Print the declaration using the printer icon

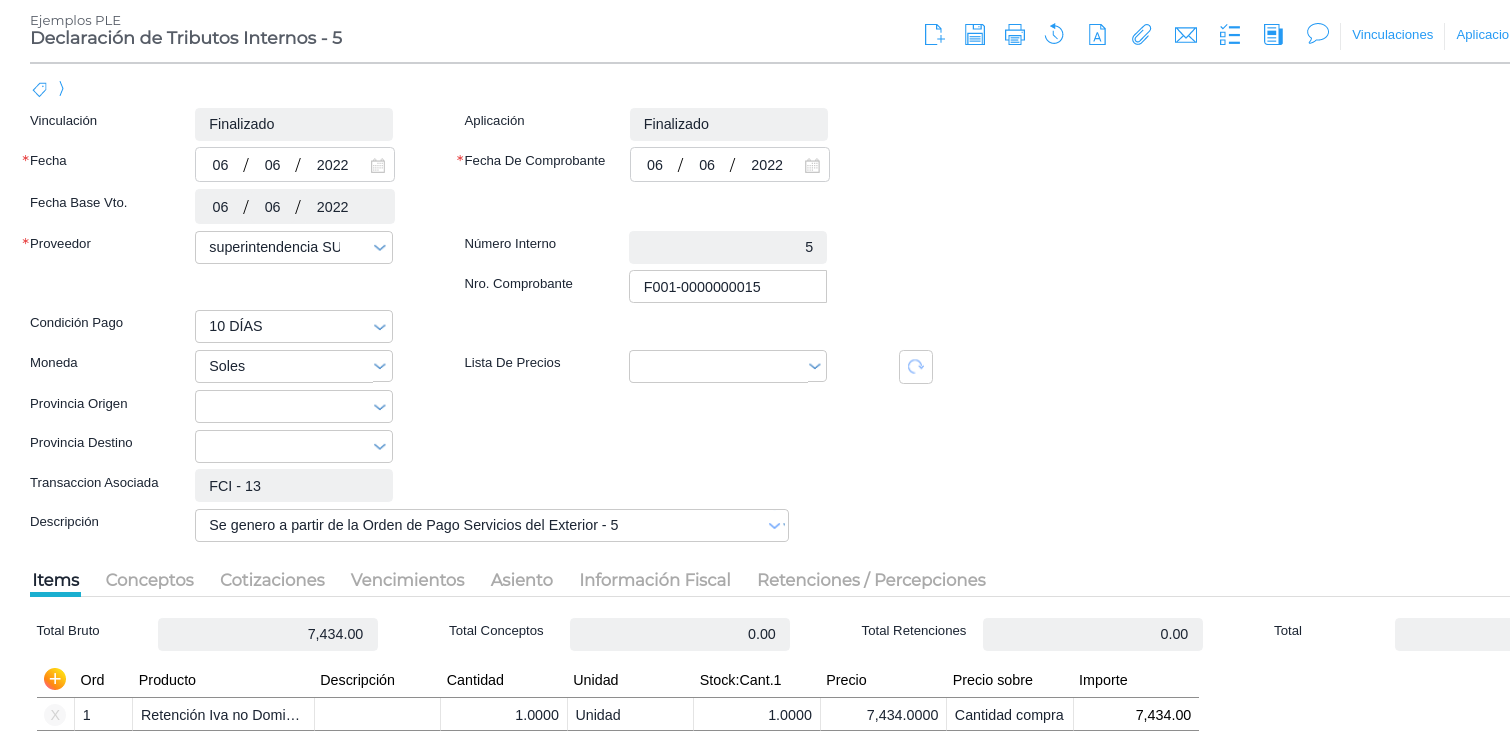point(1015,35)
